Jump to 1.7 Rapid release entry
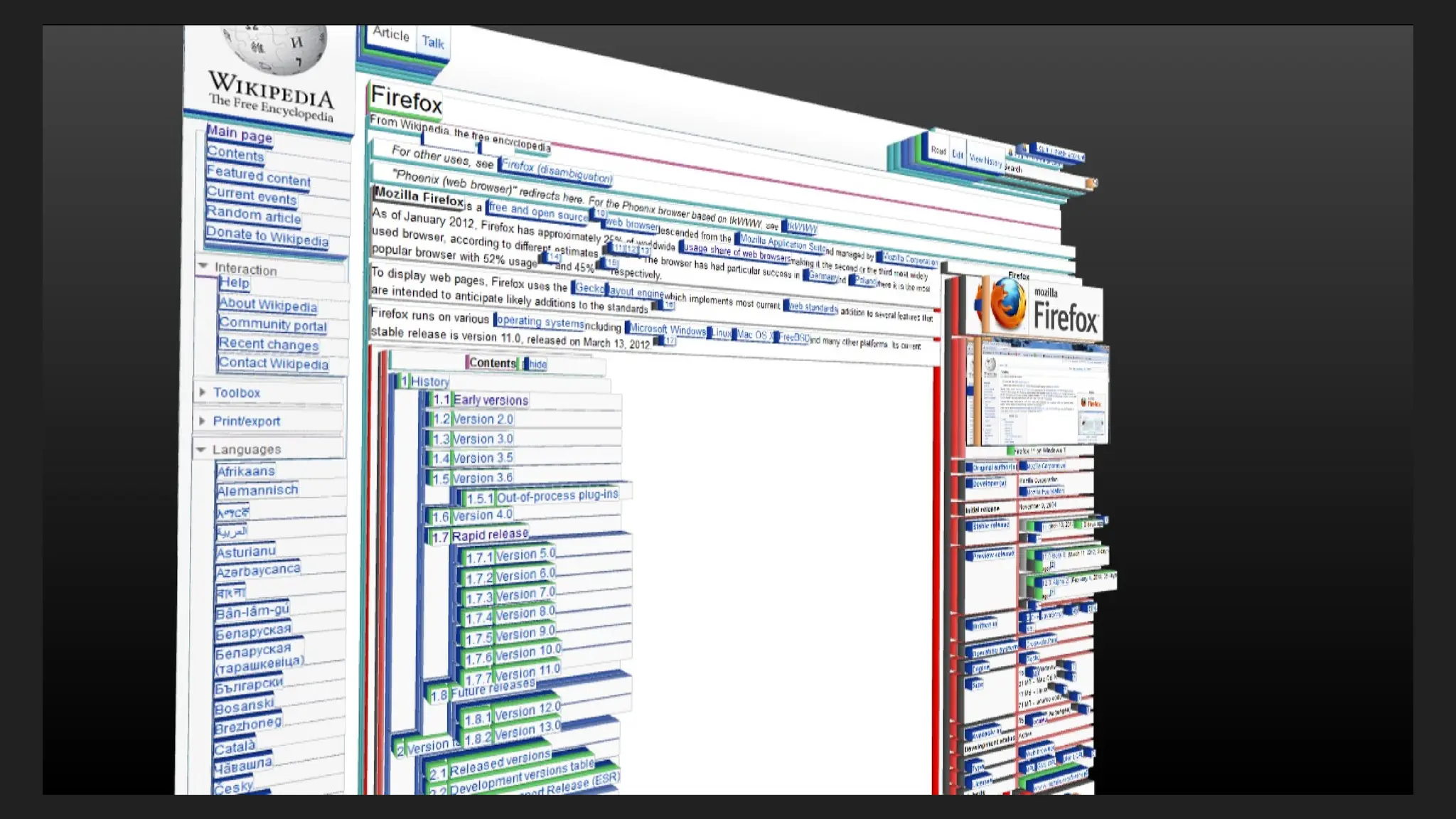Image resolution: width=1456 pixels, height=819 pixels. point(481,535)
